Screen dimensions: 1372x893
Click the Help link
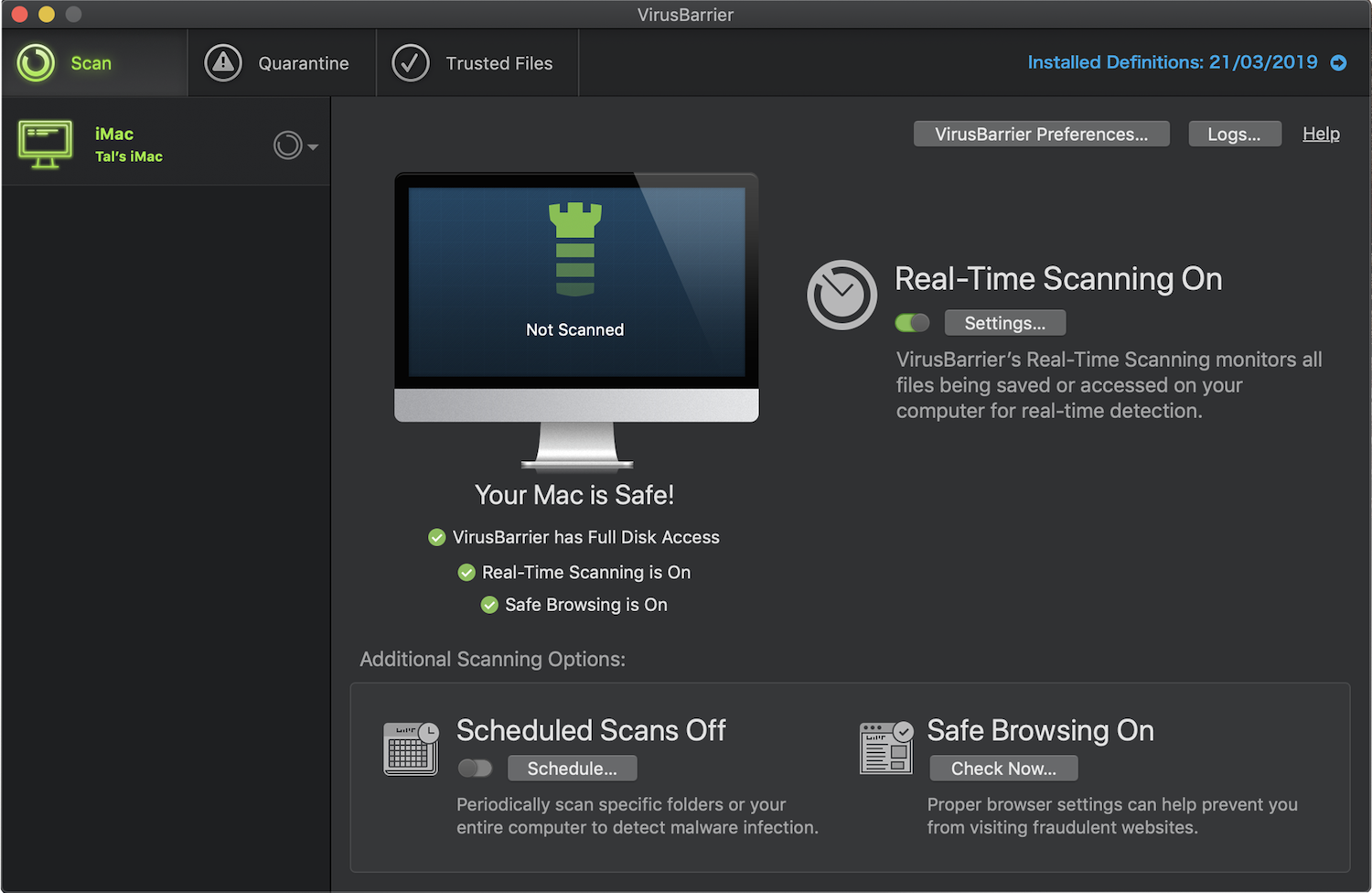point(1321,134)
